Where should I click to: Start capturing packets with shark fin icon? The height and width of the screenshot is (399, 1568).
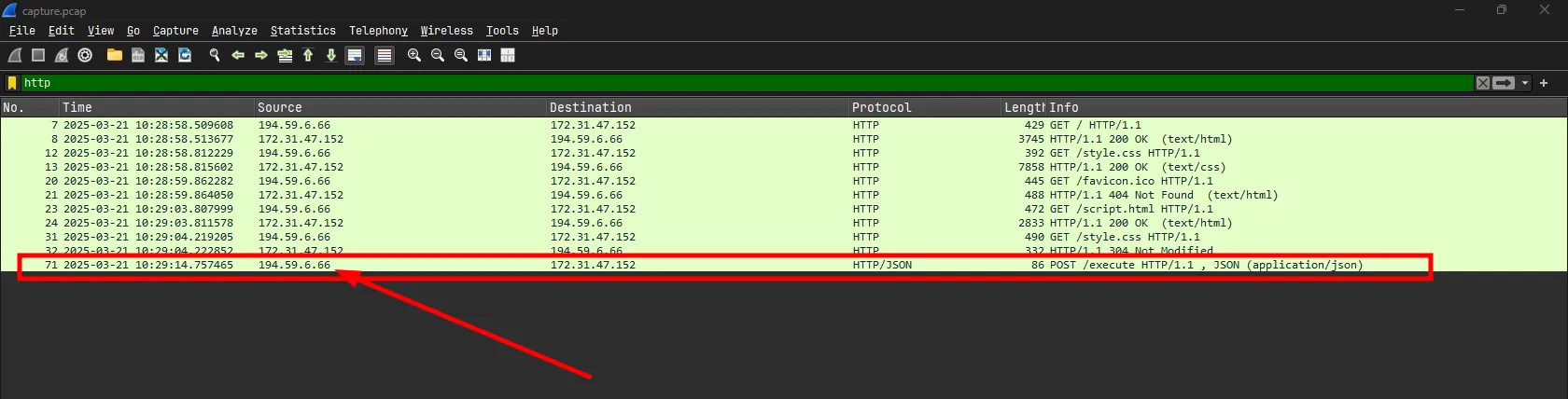coord(15,56)
